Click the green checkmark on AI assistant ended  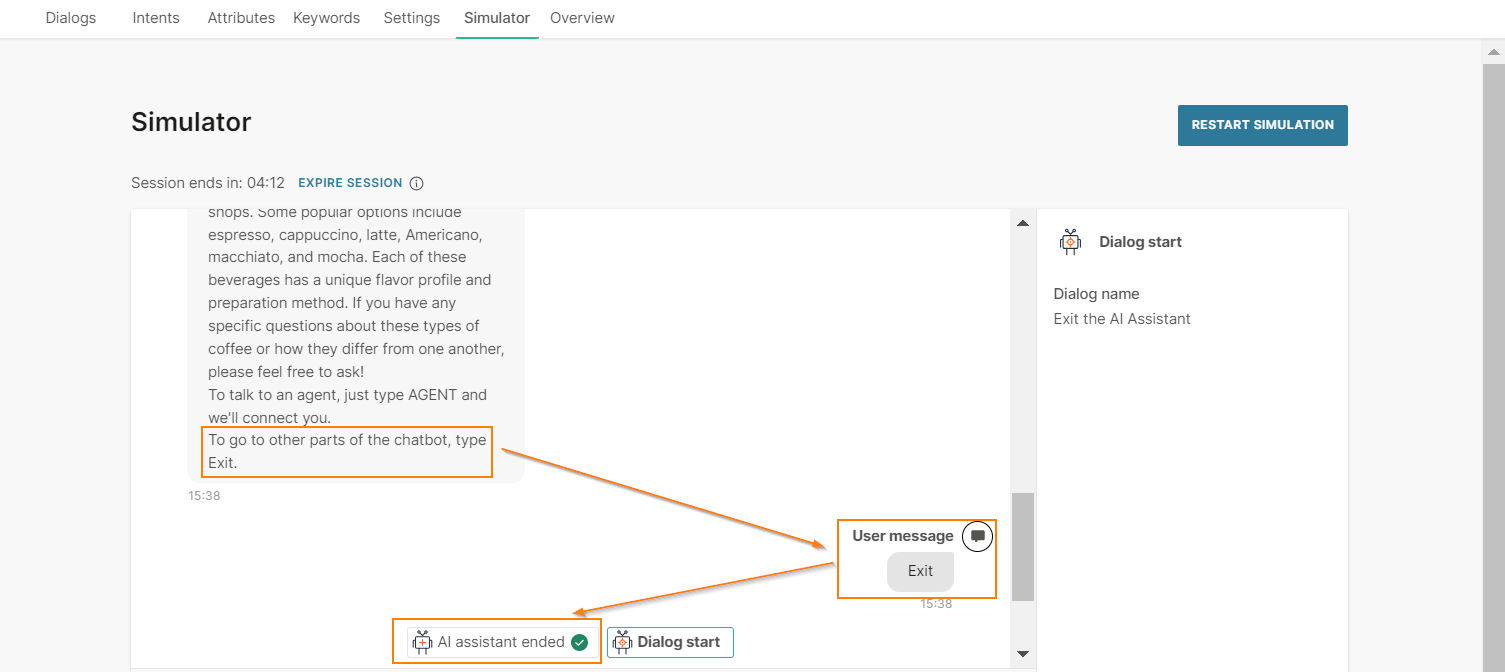(579, 642)
